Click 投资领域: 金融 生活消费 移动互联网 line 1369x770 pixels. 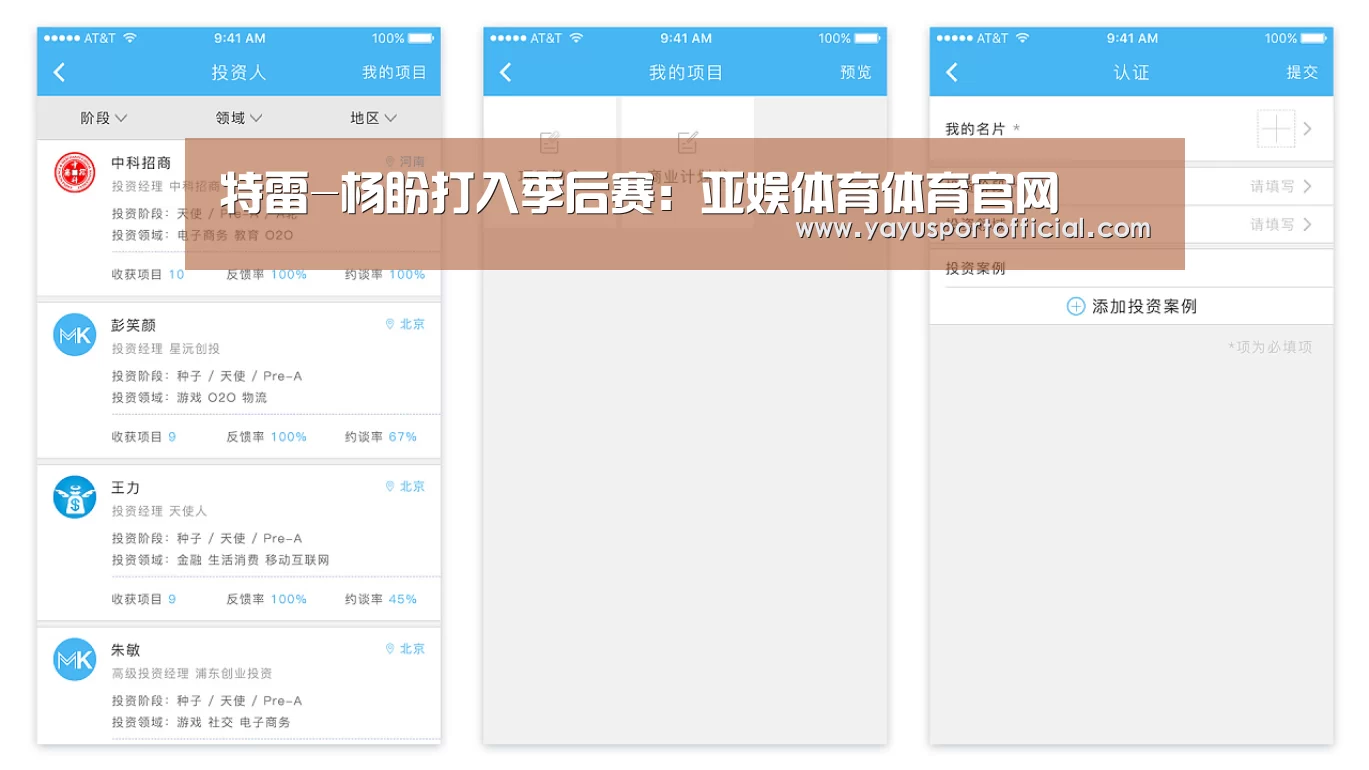[x=220, y=560]
